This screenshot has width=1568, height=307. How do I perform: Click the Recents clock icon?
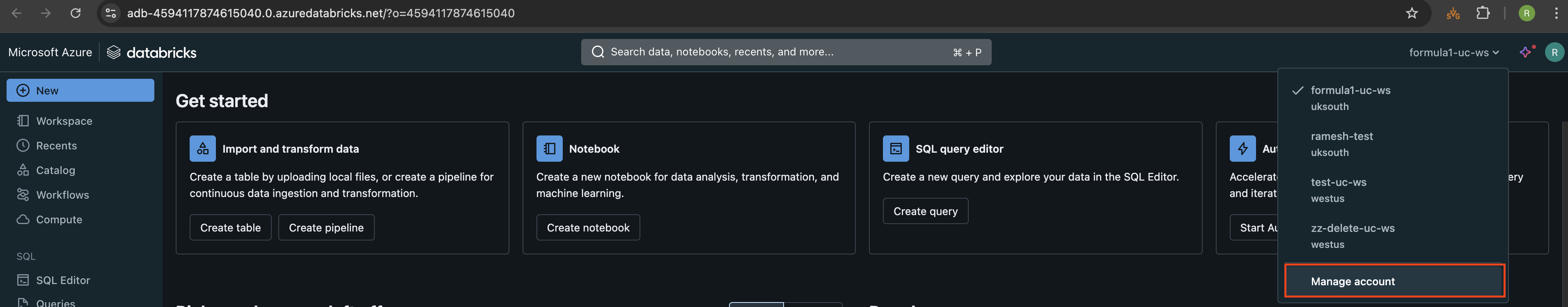[x=23, y=145]
